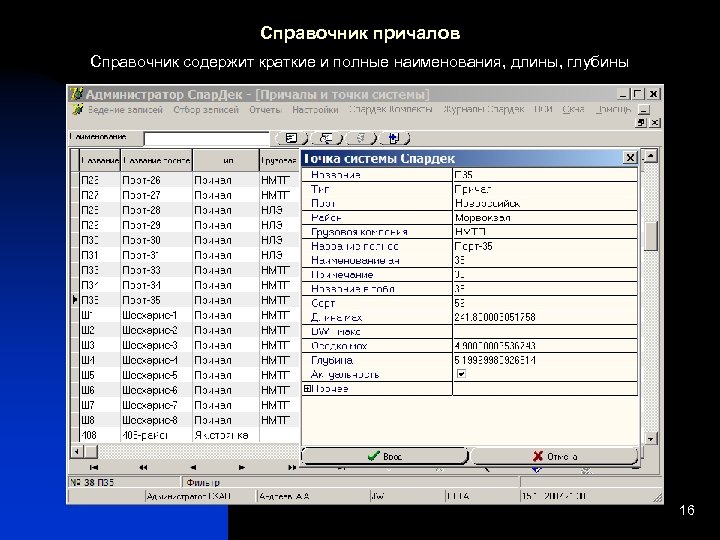This screenshot has height=540, width=720.
Task: Click the blue-arrow toolbar button after the search field
Action: 394,138
